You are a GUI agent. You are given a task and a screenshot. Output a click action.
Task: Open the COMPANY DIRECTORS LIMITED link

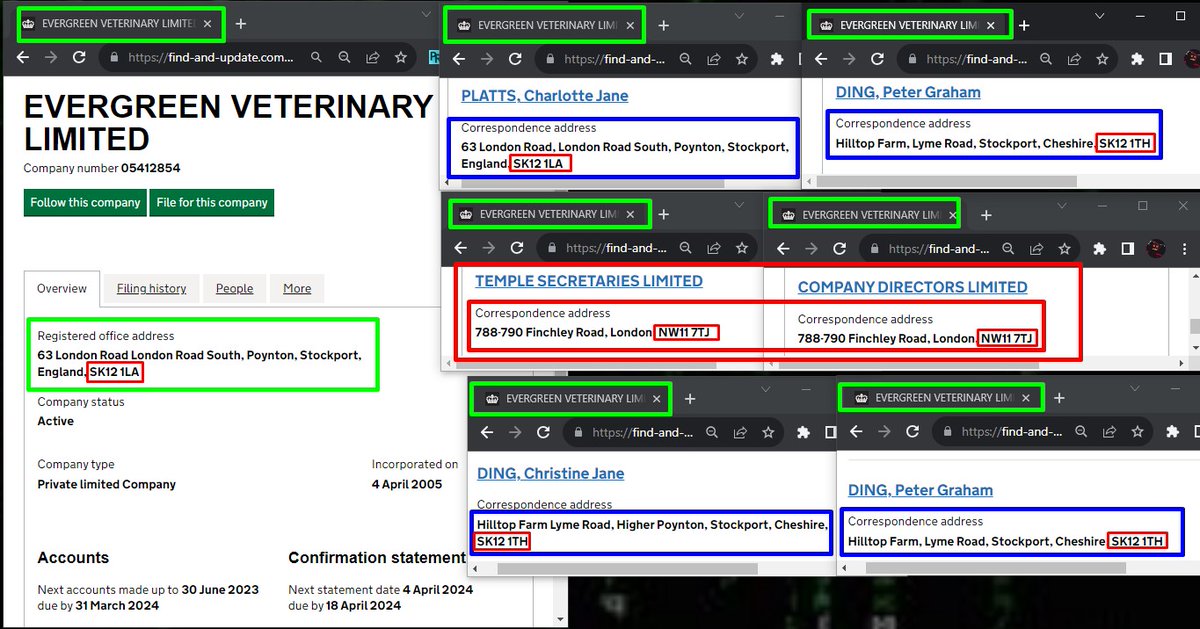[x=913, y=287]
